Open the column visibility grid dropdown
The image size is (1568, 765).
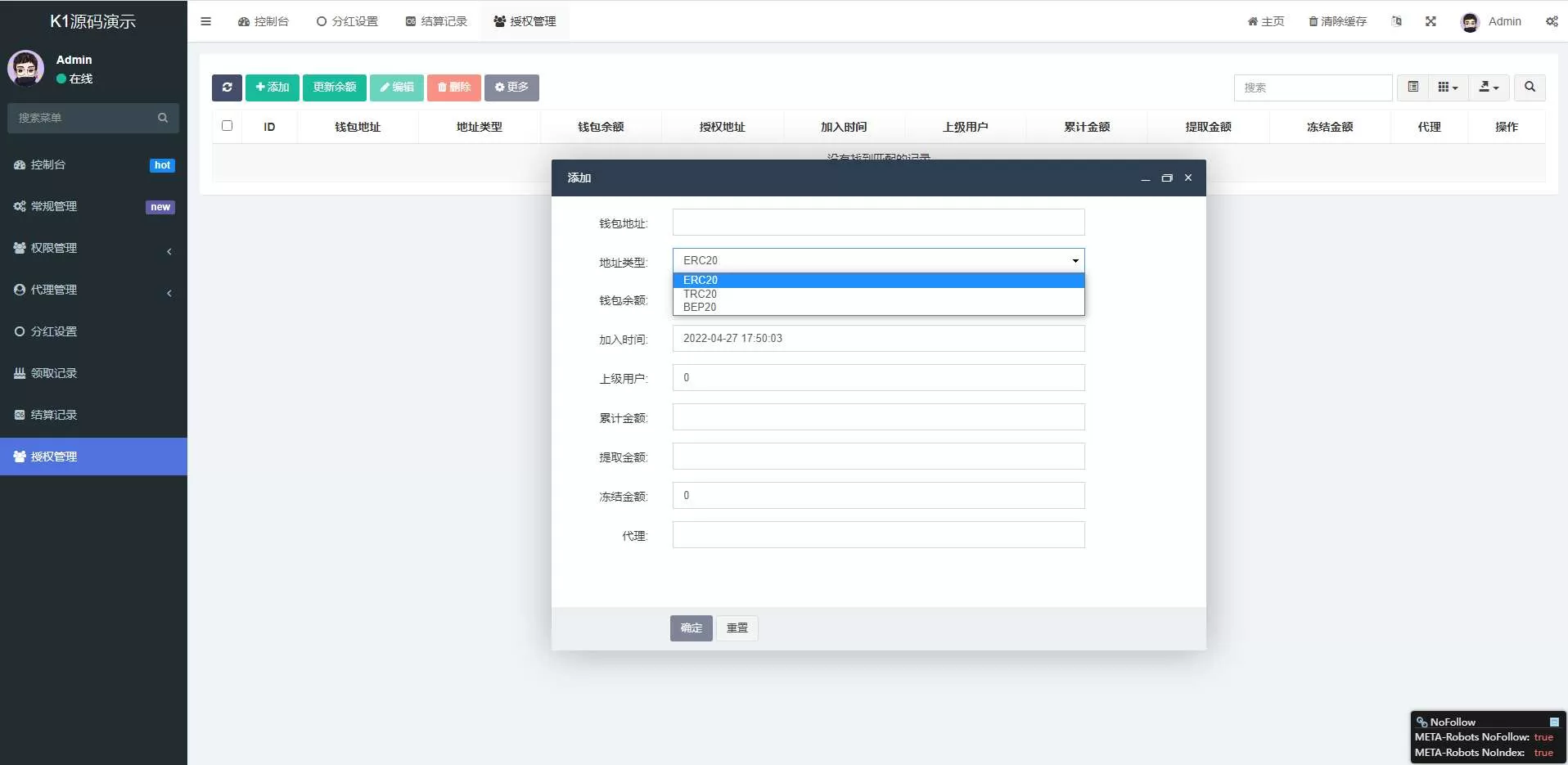click(x=1448, y=87)
